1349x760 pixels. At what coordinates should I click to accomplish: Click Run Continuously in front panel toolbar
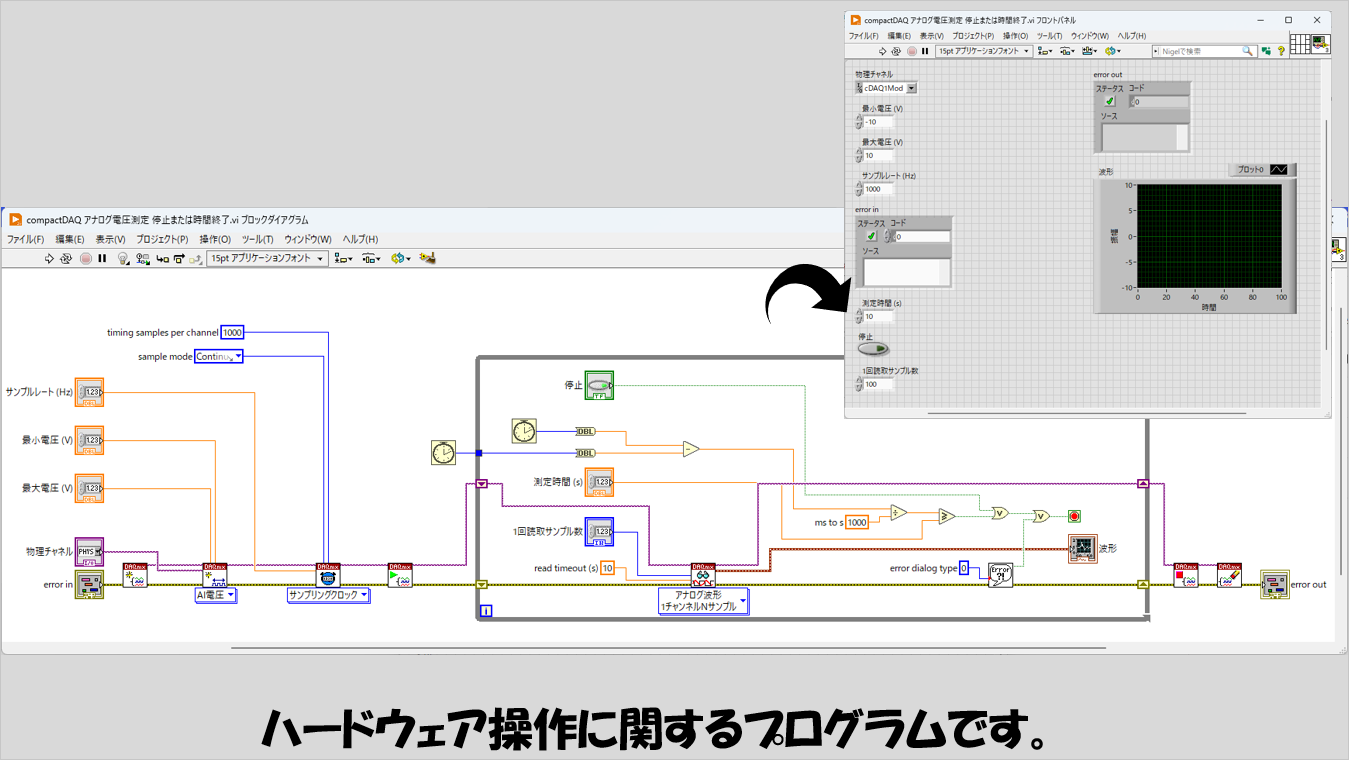(896, 51)
